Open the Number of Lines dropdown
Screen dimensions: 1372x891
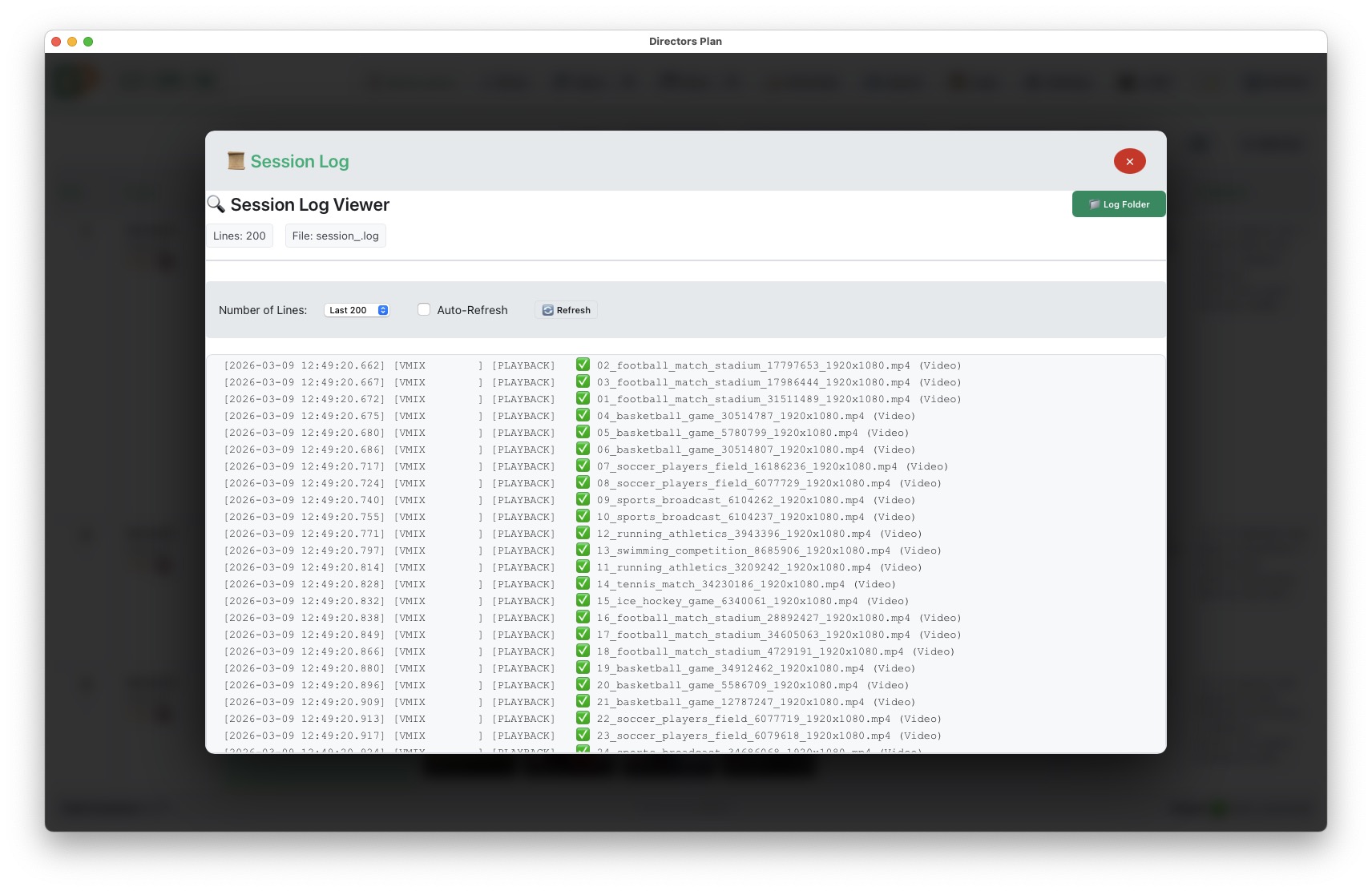coord(357,309)
